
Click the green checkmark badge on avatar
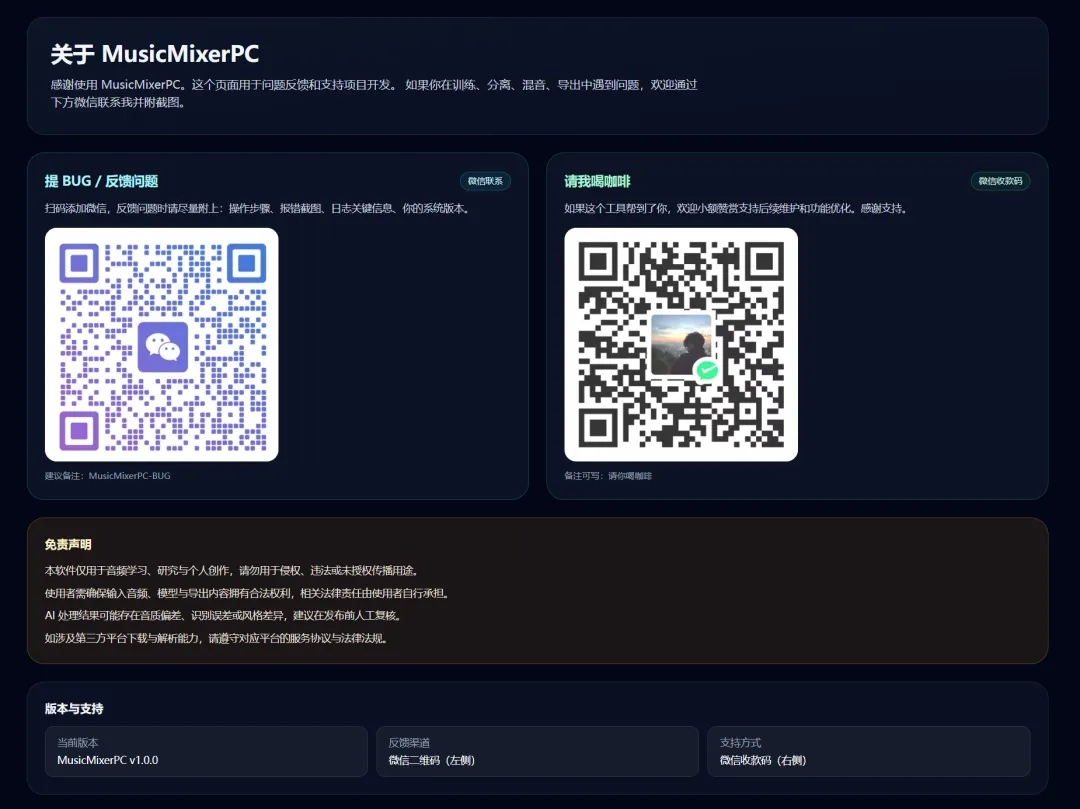point(707,370)
